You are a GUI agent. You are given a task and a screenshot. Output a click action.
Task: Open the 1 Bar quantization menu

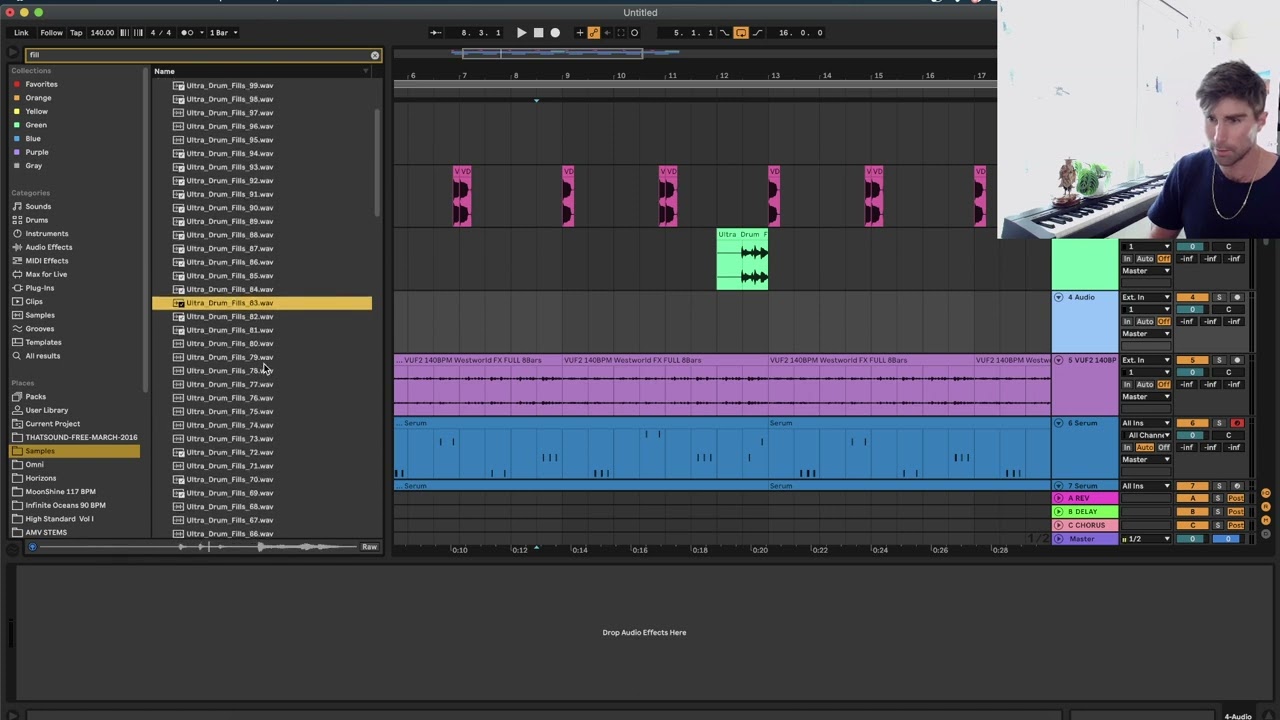pos(223,33)
